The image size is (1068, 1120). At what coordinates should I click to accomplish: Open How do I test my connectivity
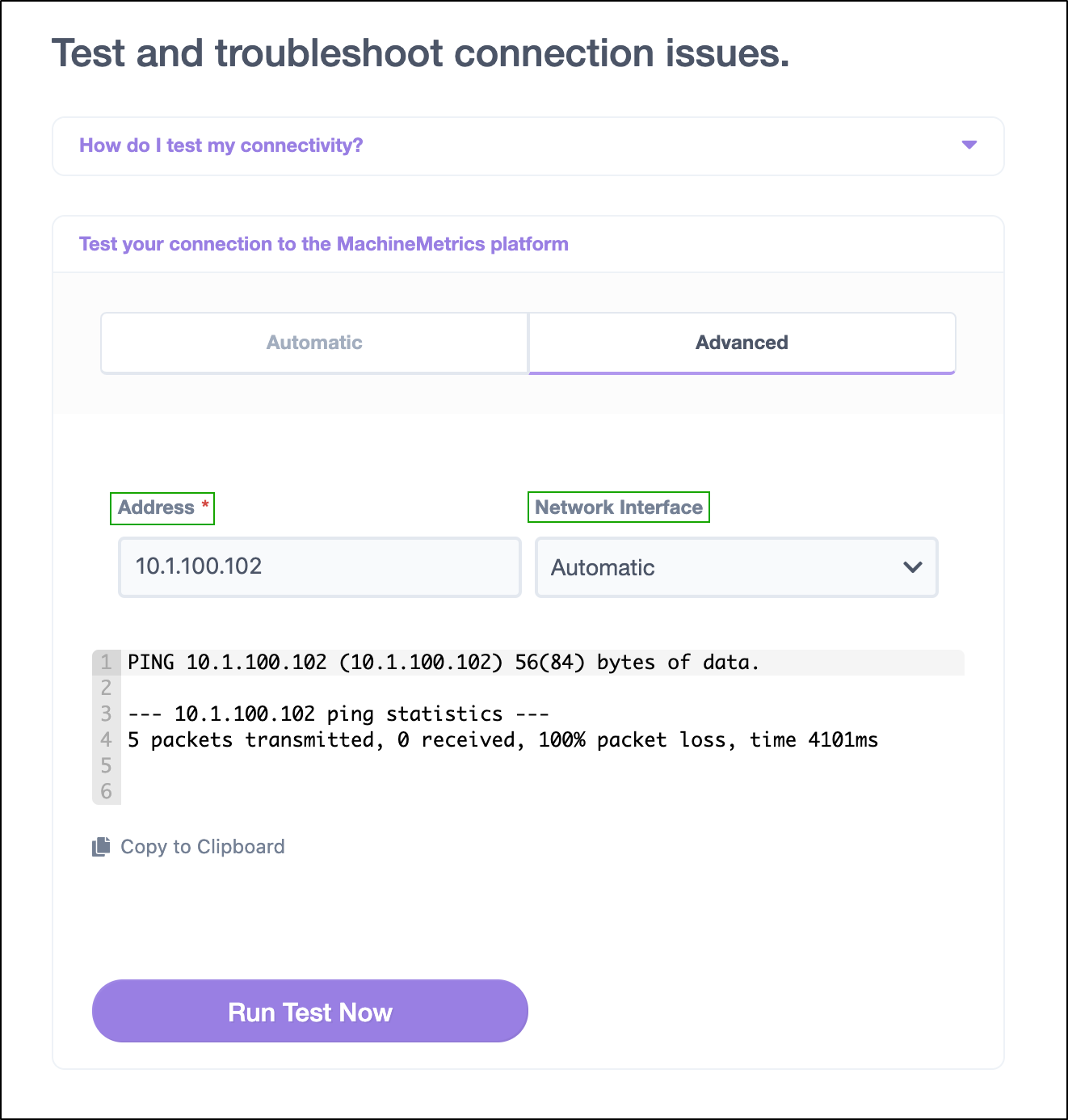click(221, 145)
